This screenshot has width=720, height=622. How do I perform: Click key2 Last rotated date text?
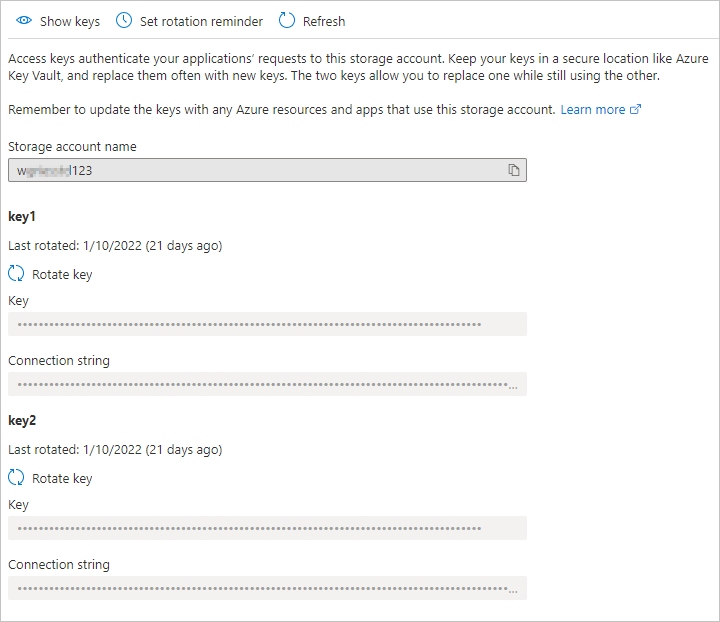115,449
